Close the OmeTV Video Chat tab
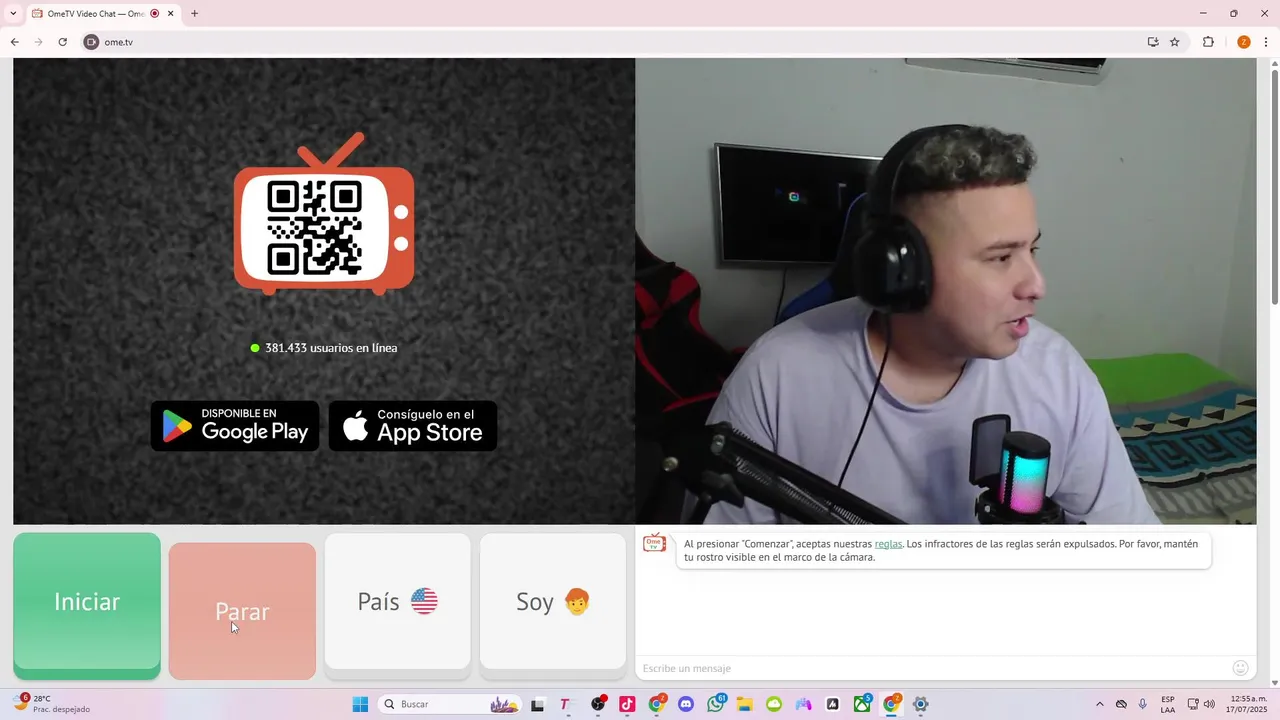 (170, 14)
